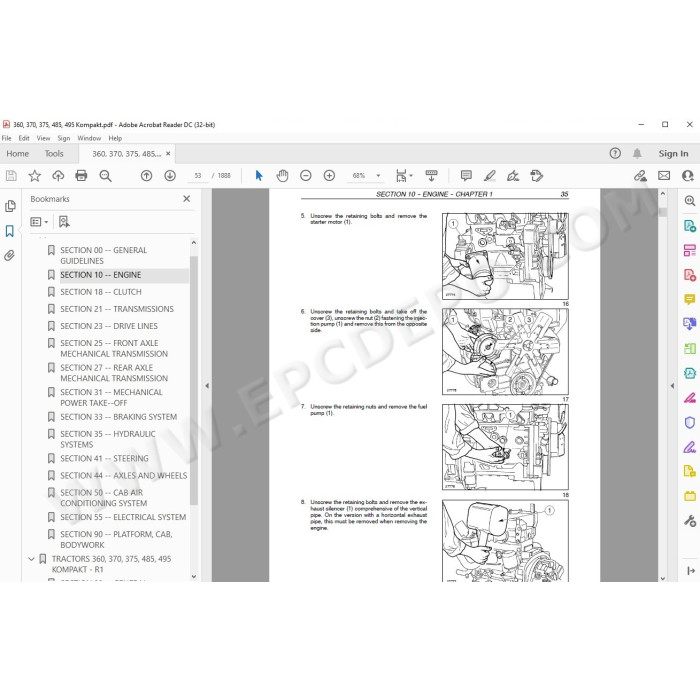Go to previous page arrow
Image resolution: width=700 pixels, height=700 pixels.
146,176
